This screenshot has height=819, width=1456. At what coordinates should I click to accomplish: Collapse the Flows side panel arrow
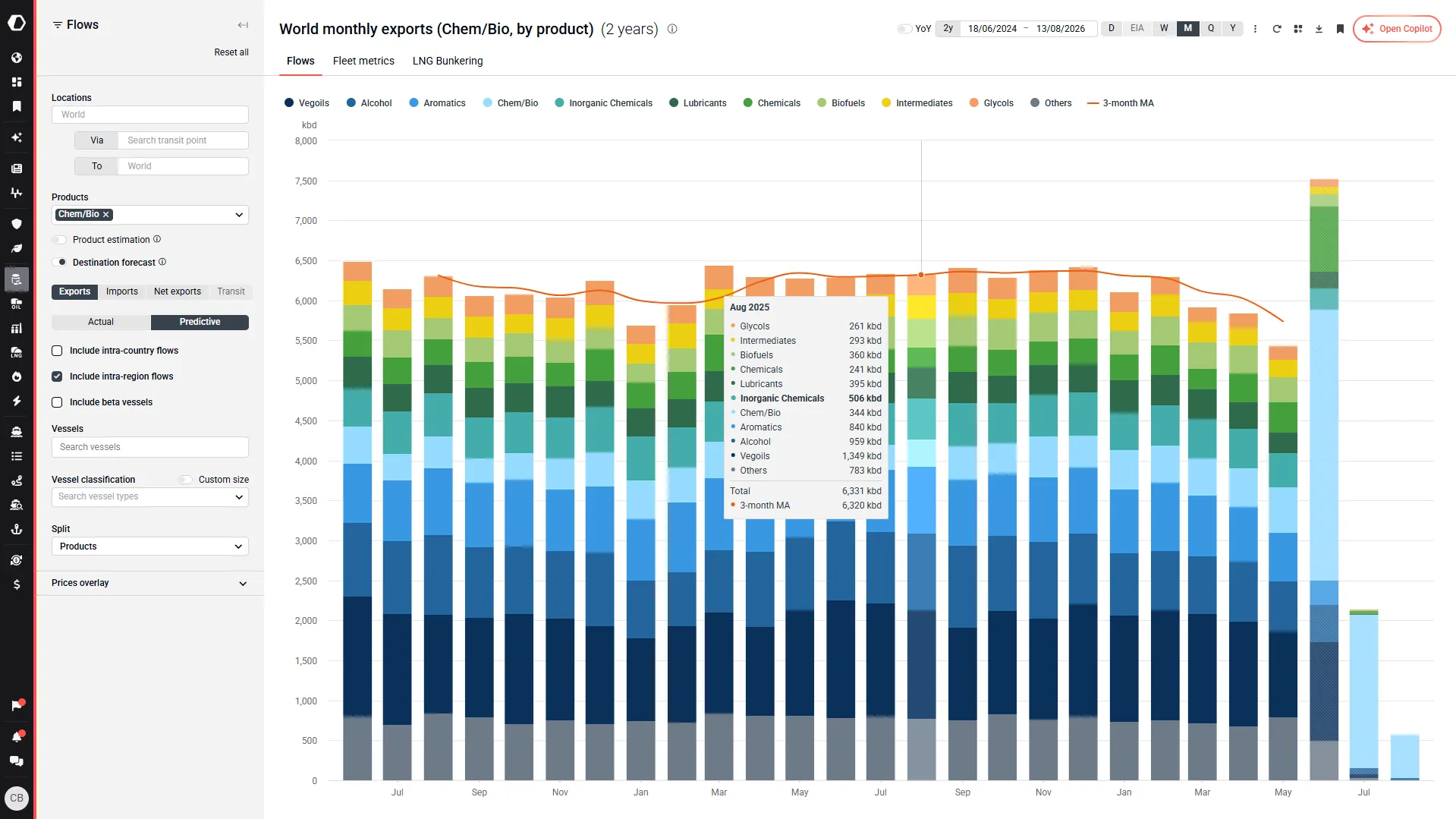243,25
